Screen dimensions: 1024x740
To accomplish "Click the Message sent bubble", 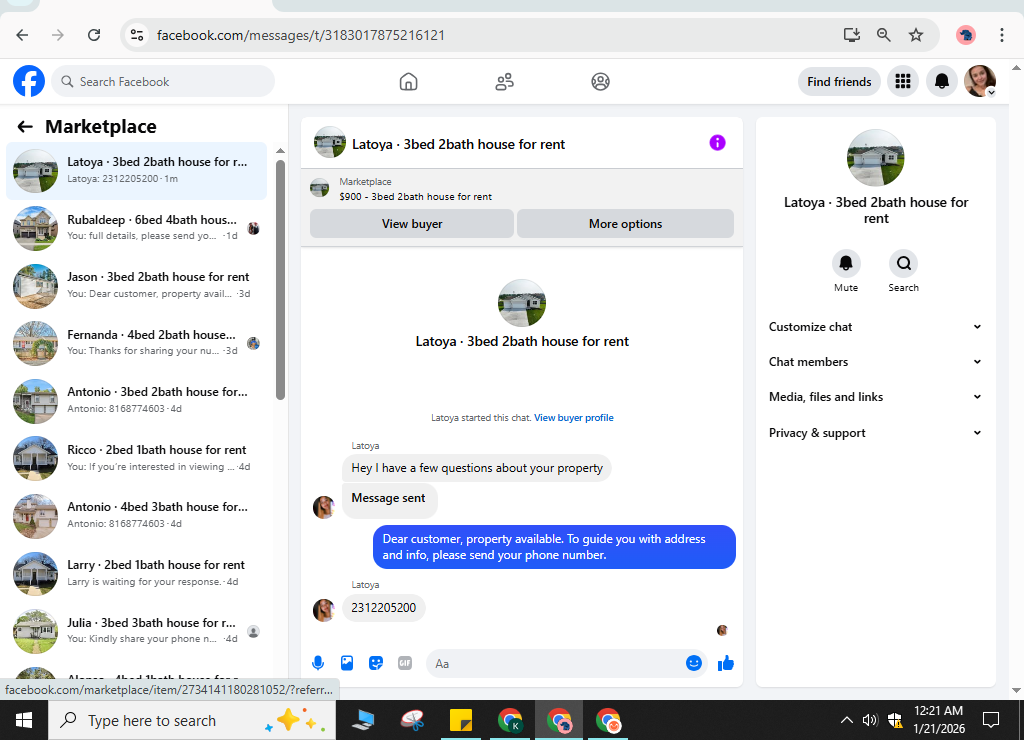I will pyautogui.click(x=389, y=499).
